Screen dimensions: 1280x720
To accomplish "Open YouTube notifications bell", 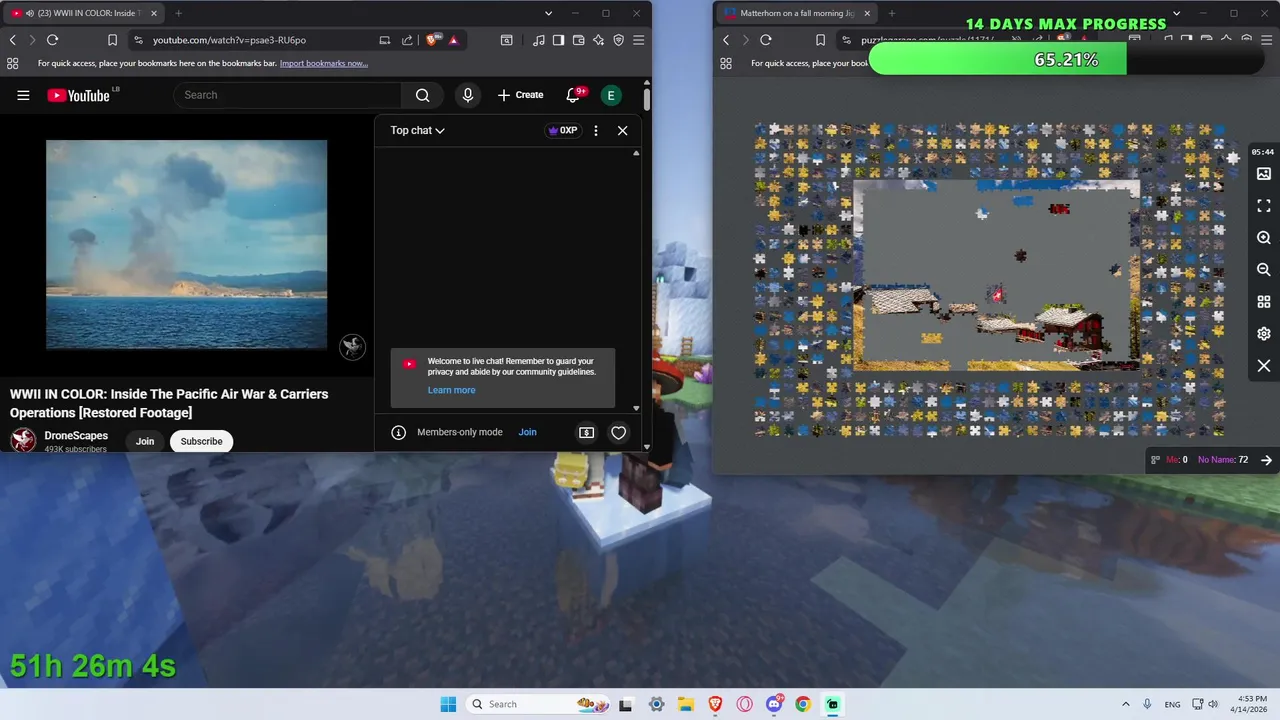I will 574,95.
